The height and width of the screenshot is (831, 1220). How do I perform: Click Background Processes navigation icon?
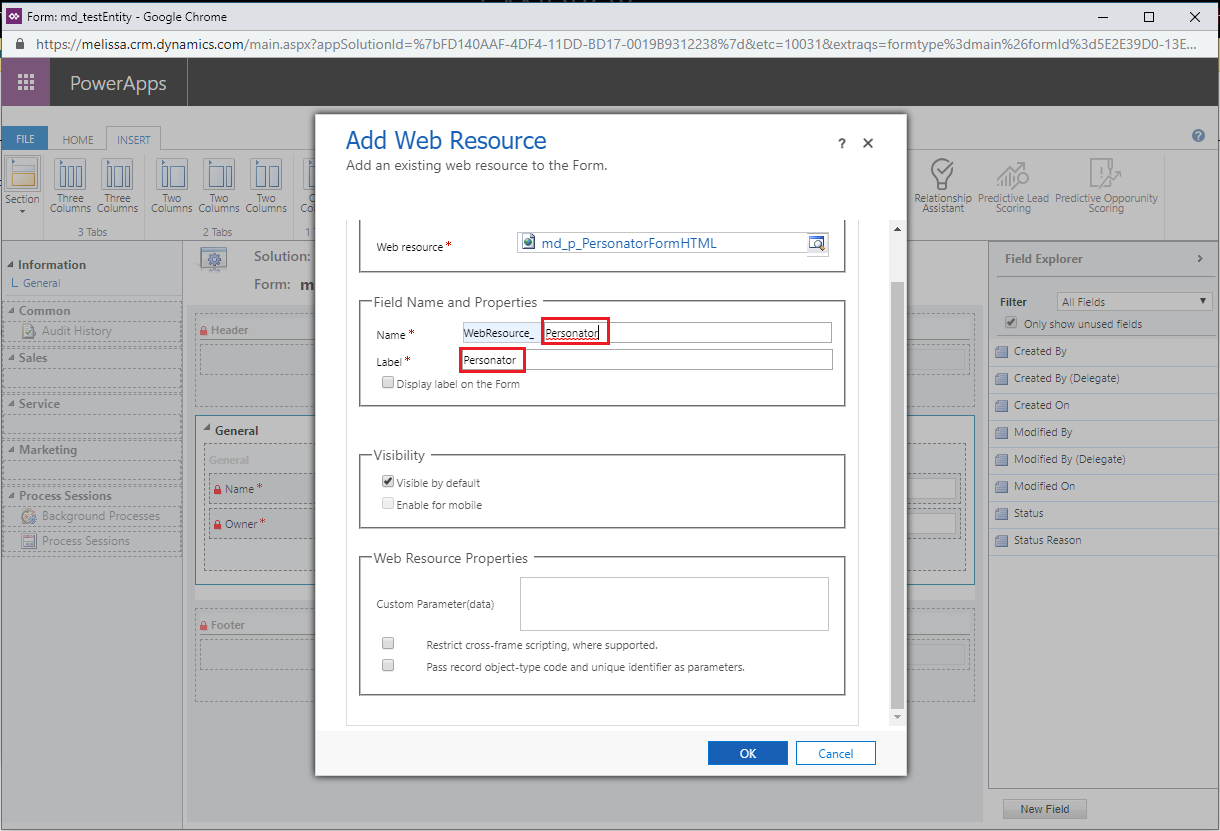click(29, 516)
